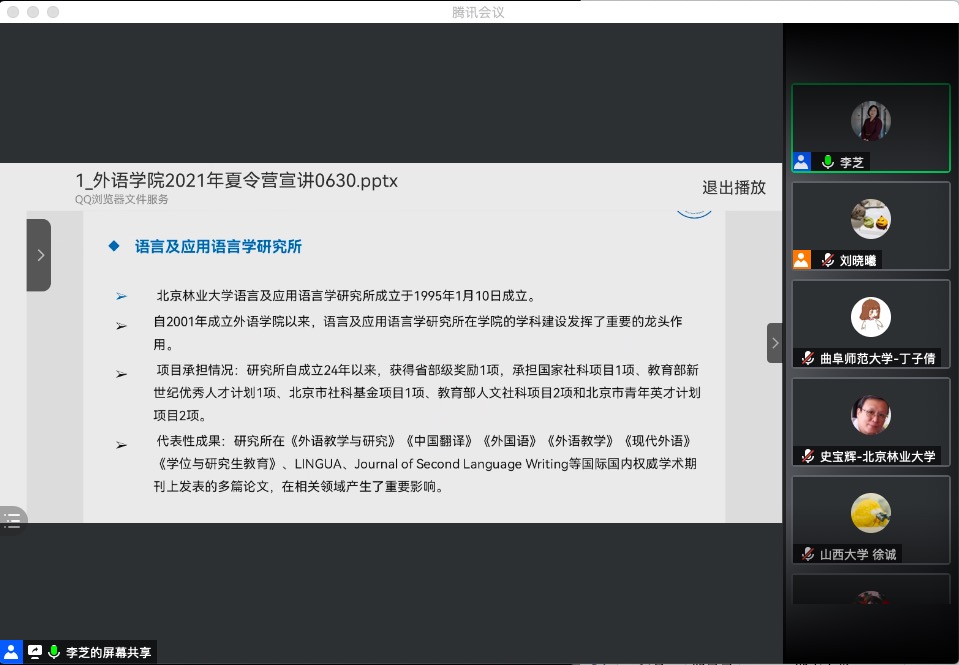
Task: Click the green microphone icon next to 李芝
Action: point(828,162)
